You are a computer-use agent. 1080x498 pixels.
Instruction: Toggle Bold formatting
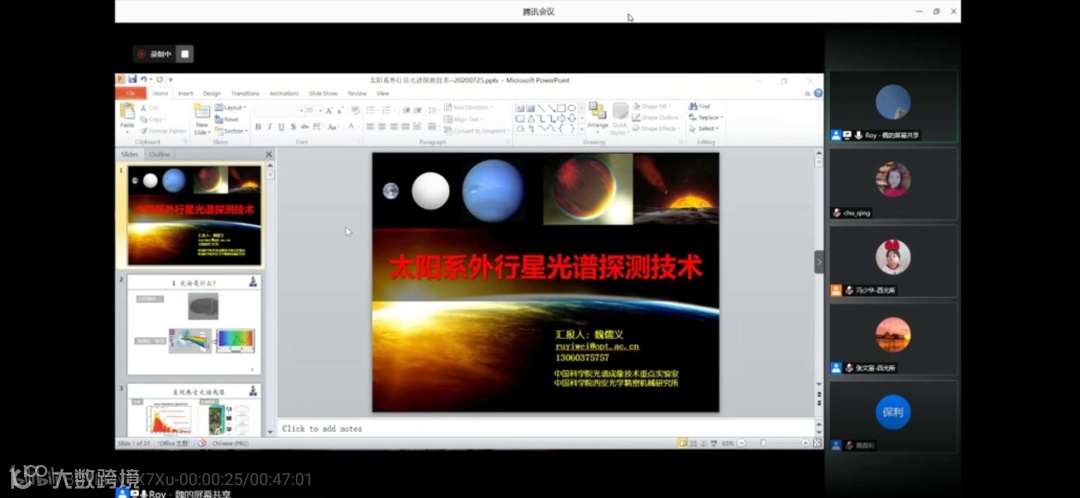coord(258,127)
